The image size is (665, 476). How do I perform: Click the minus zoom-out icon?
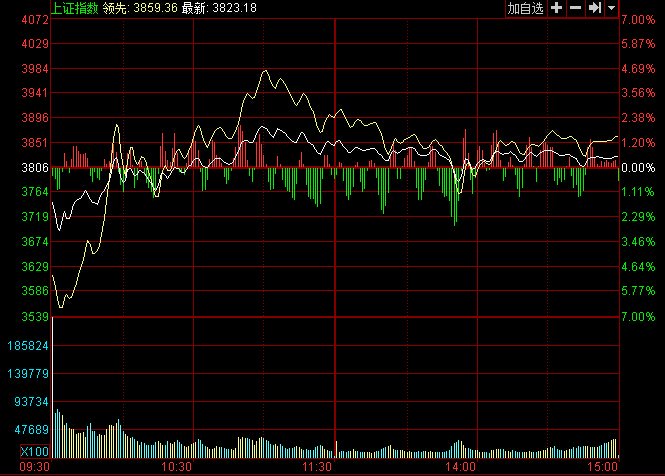pyautogui.click(x=575, y=8)
